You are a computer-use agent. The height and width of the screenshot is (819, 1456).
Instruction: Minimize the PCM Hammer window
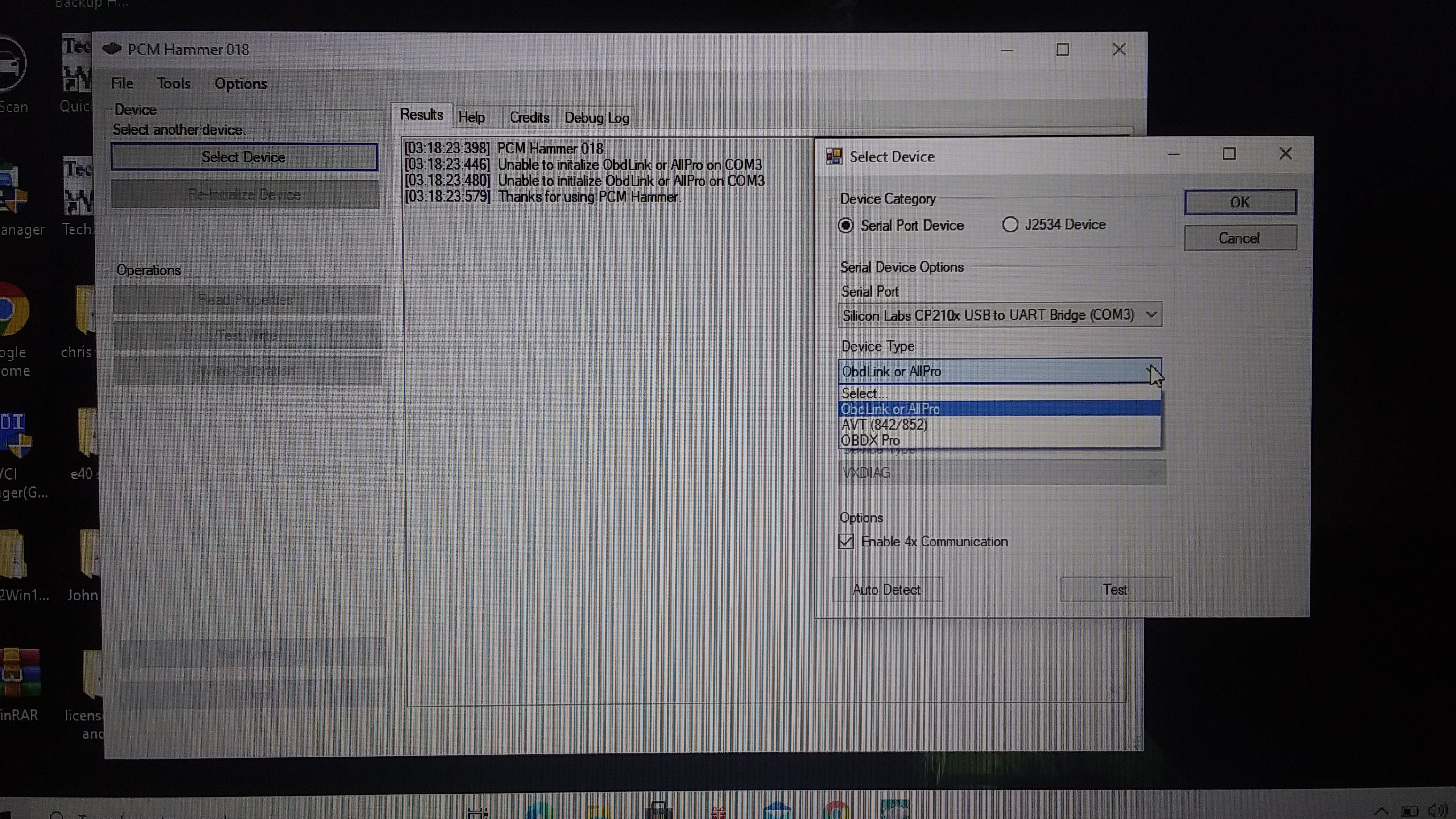1007,50
